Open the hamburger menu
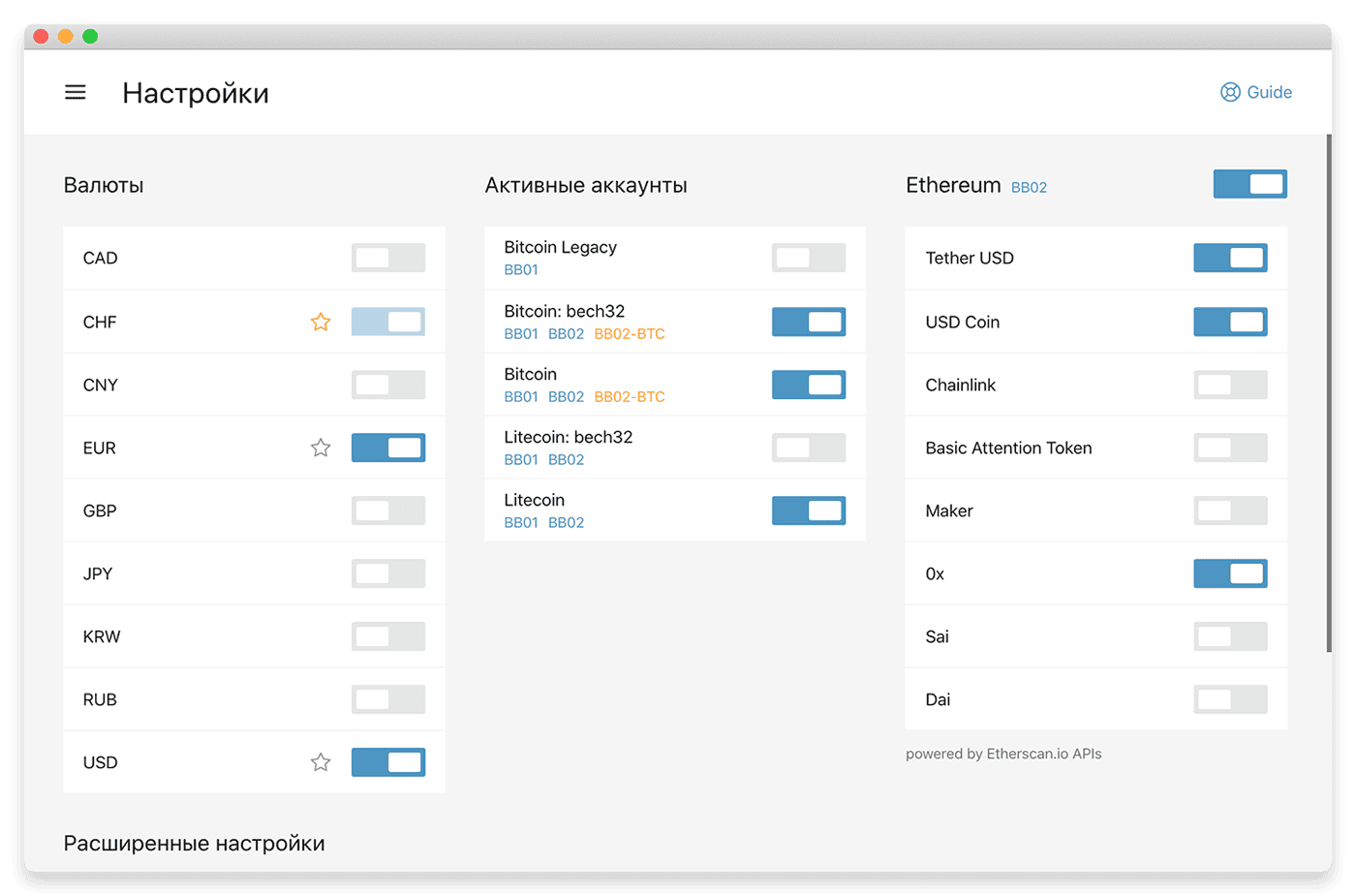Viewport: 1356px width, 896px height. point(76,92)
